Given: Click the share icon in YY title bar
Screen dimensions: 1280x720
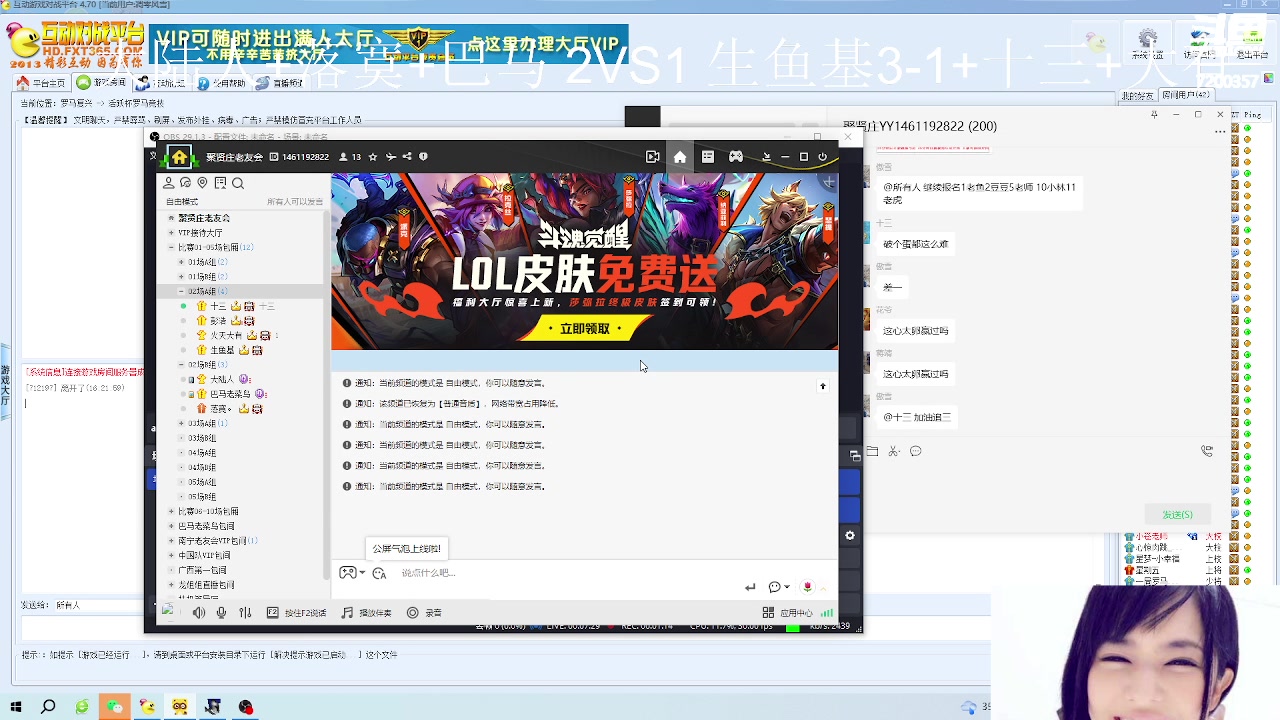Looking at the screenshot, I should point(407,157).
